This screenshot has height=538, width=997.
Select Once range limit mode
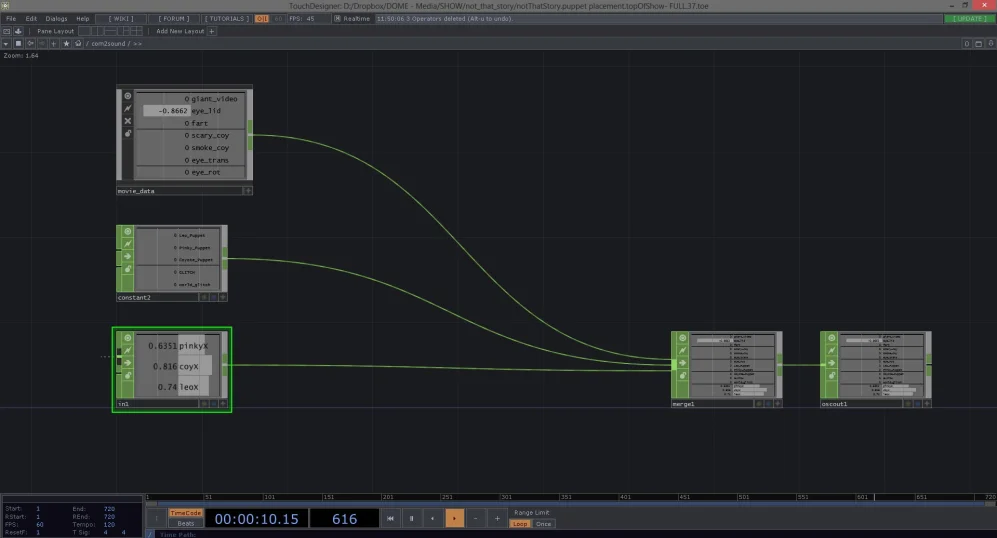(x=543, y=523)
